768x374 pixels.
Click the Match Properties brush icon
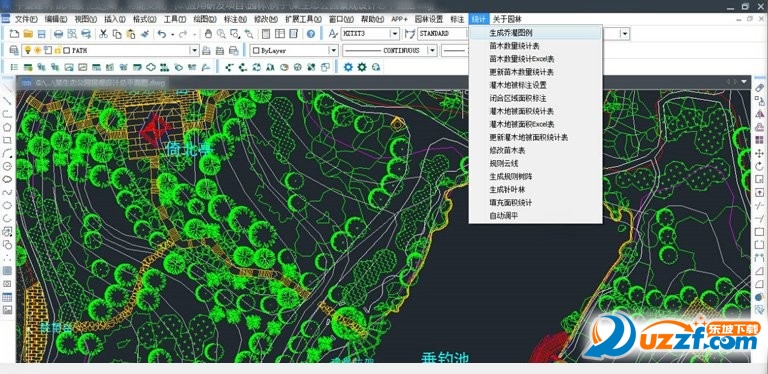tap(144, 34)
